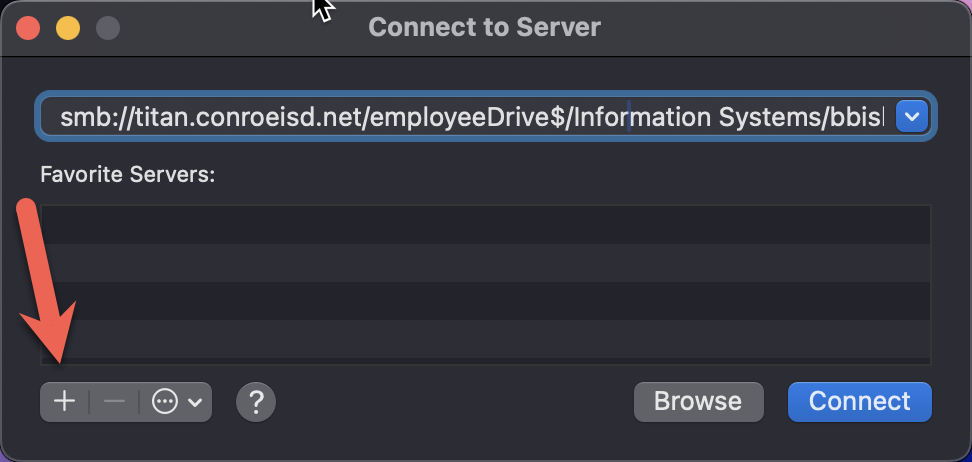The height and width of the screenshot is (462, 972).
Task: Click the chevron beside the ellipsis icon
Action: click(x=195, y=402)
